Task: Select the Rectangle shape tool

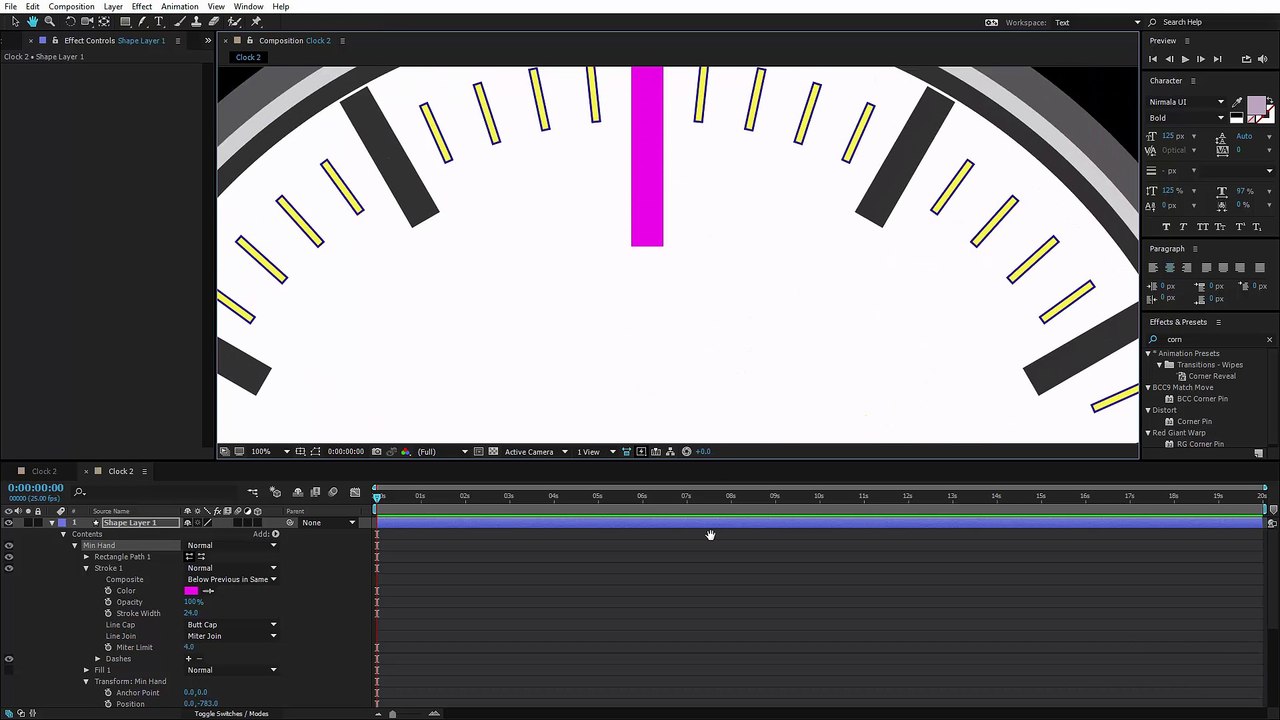Action: coord(125,21)
